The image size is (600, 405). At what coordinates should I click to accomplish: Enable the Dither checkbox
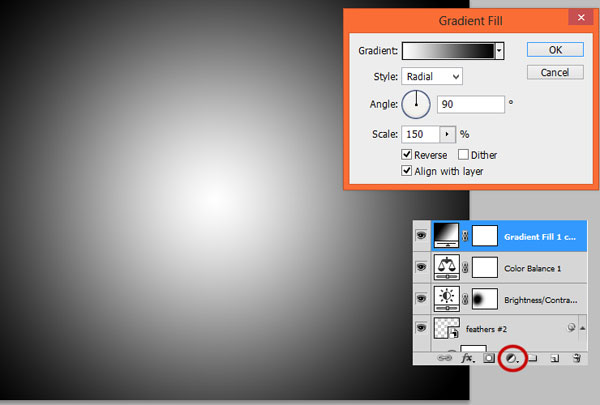click(x=464, y=155)
